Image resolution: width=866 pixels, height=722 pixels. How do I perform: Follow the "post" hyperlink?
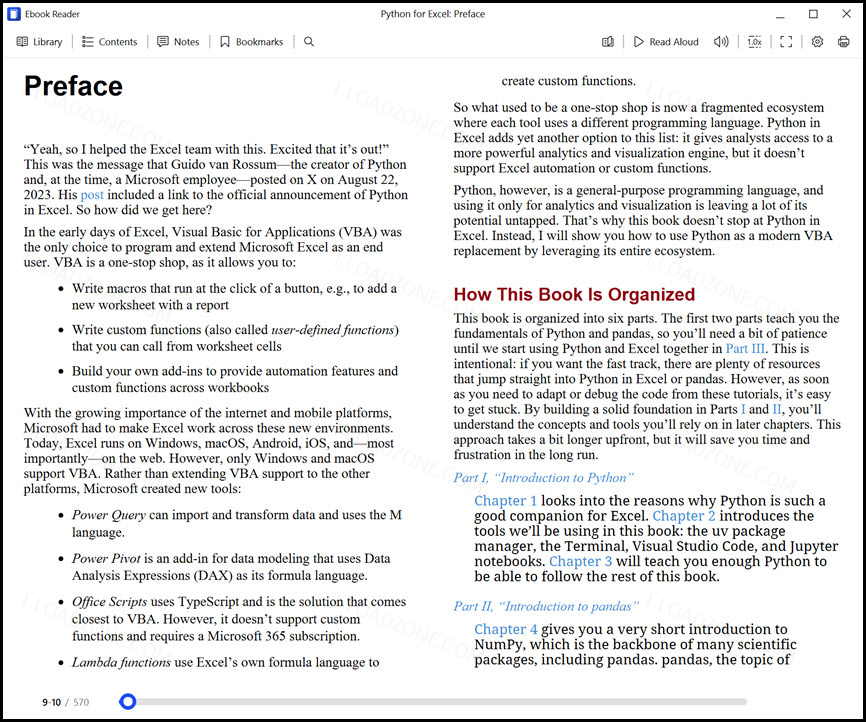(x=92, y=195)
